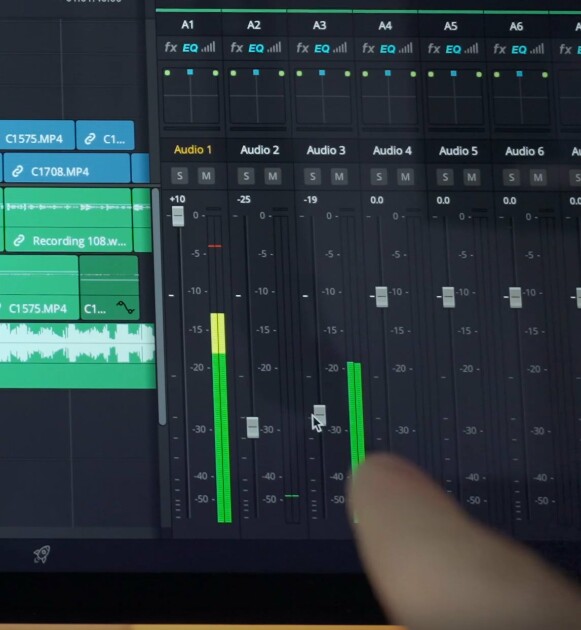Mute the Audio 2 track

point(272,176)
